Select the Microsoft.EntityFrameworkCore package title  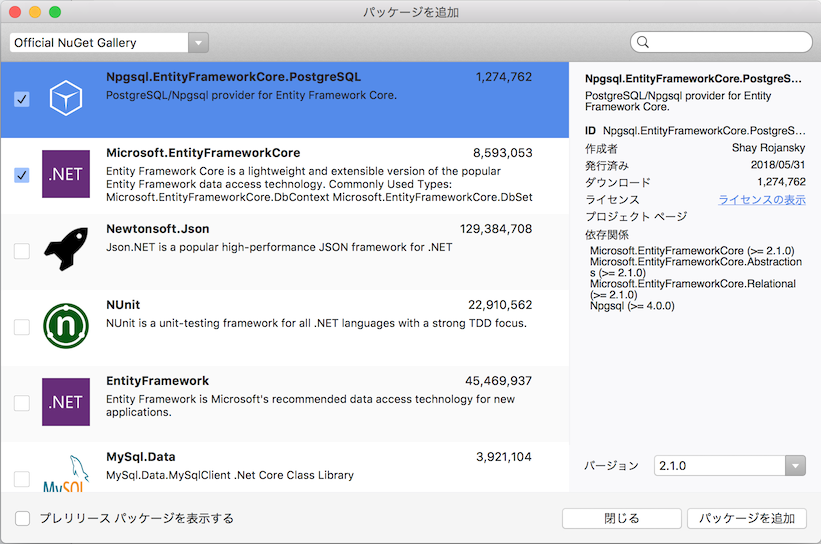(x=203, y=153)
